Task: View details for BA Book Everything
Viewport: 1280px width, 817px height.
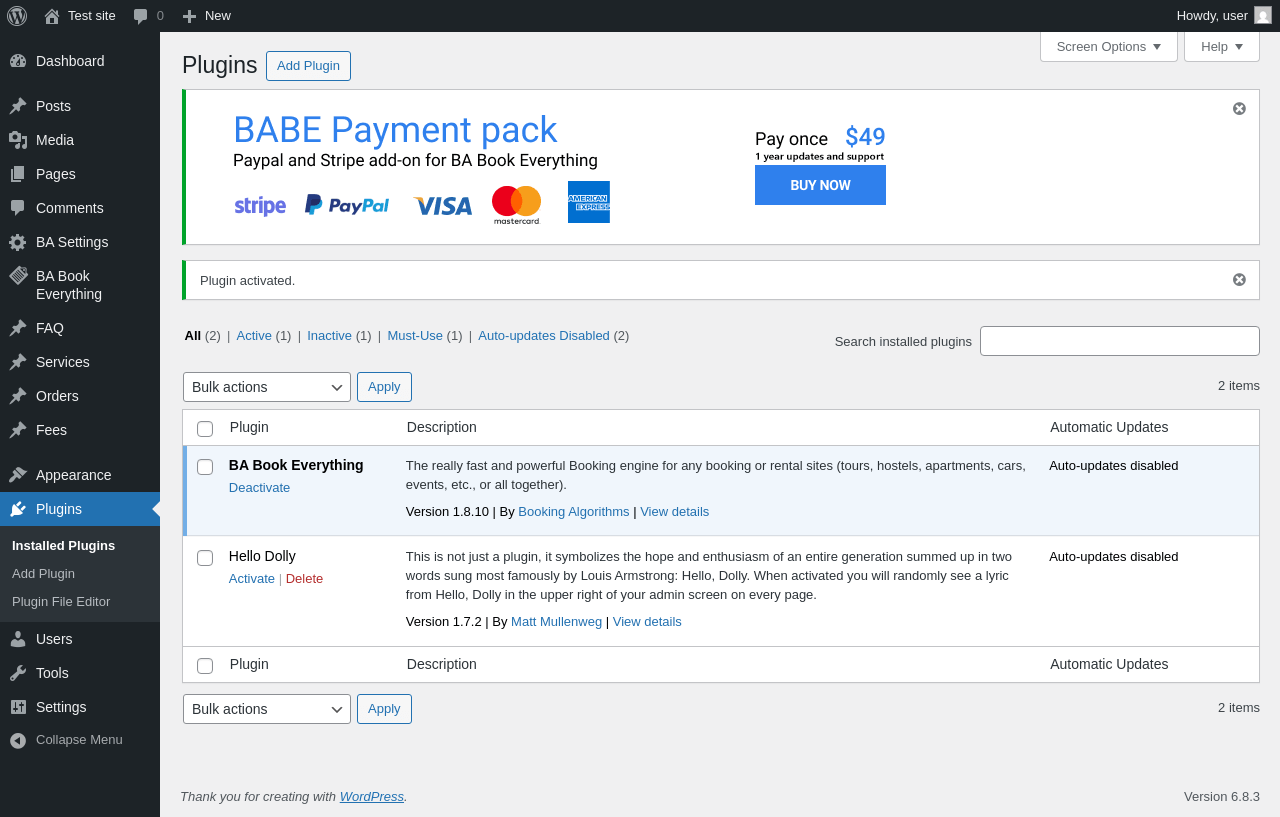Action: click(675, 512)
